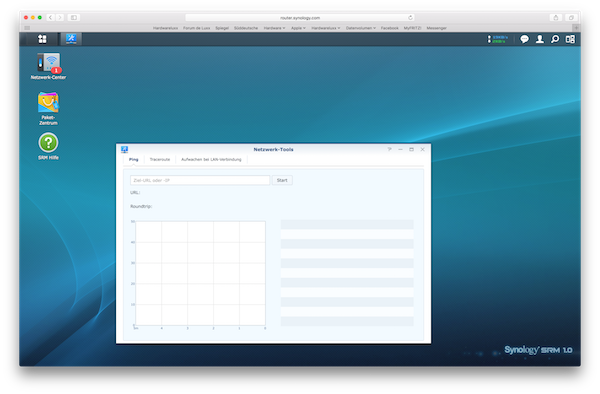Open notifications speech bubble icon

tap(524, 39)
